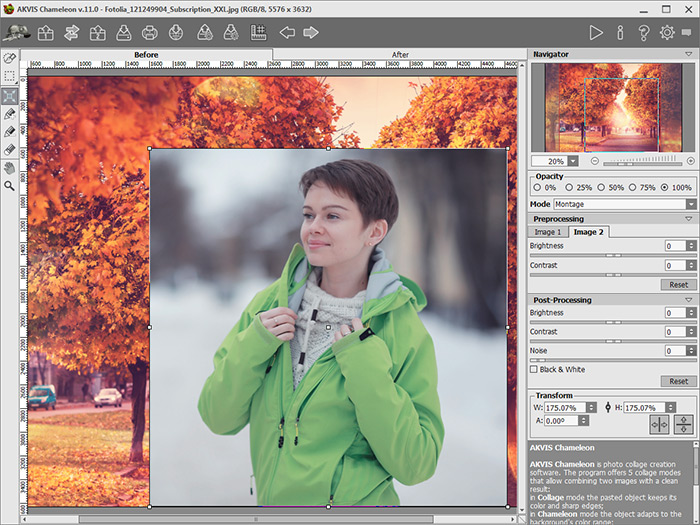Zoom out with the minus button in Navigator
Image resolution: width=700 pixels, height=525 pixels.
[595, 161]
